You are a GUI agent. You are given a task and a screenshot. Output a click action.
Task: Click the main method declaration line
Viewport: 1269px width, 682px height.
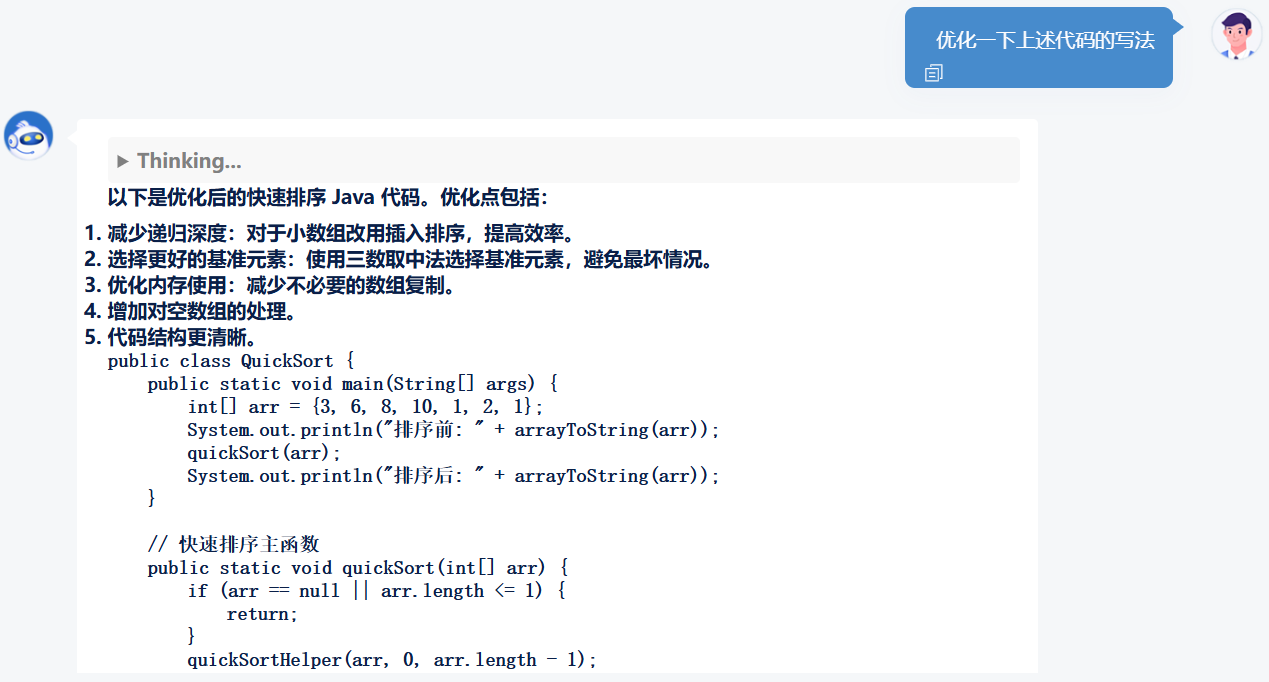click(352, 384)
